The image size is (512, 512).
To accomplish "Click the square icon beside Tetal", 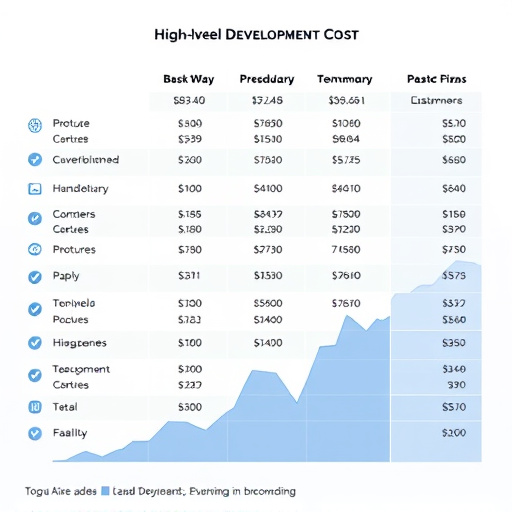I will pos(35,407).
